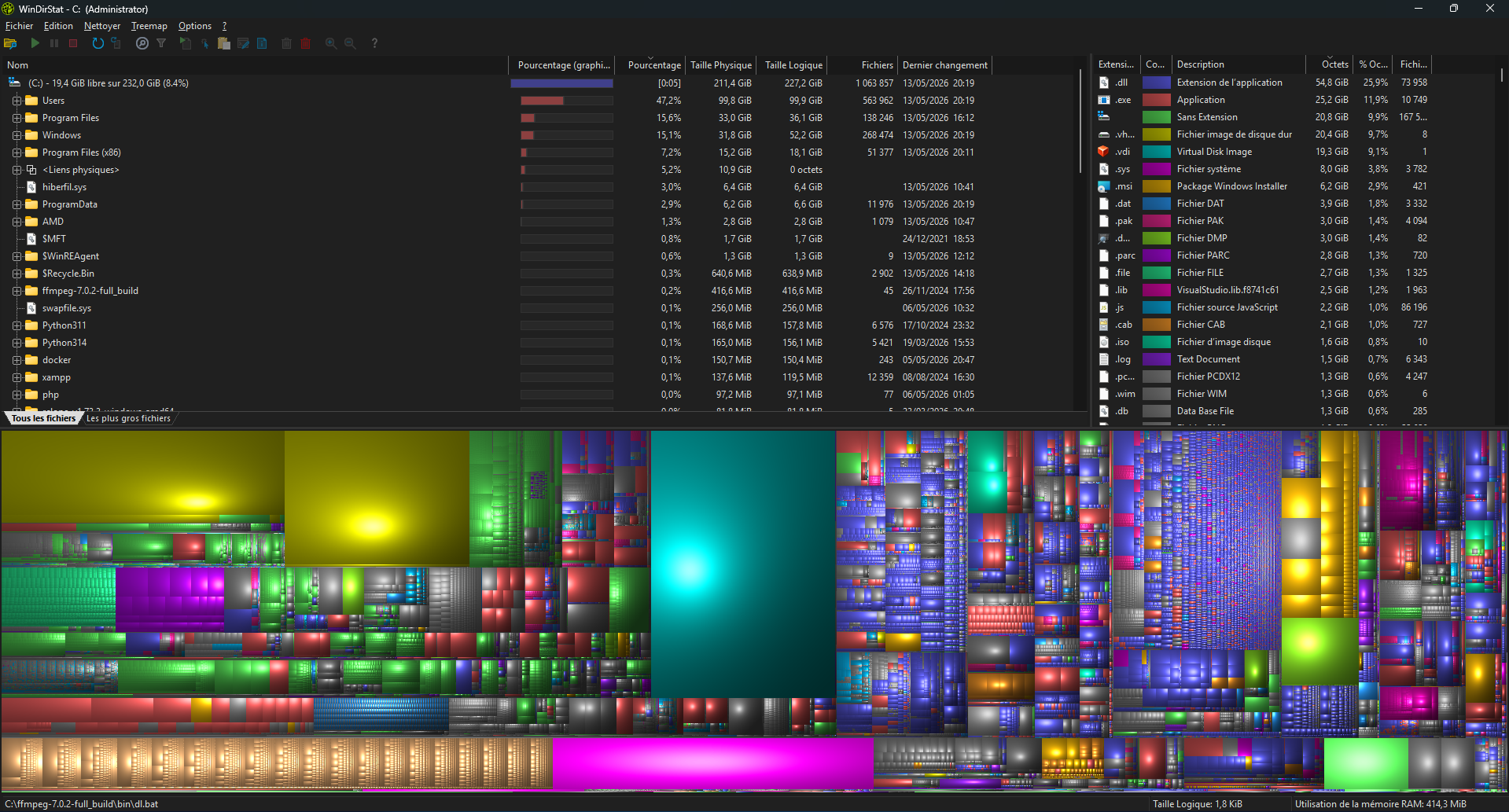Expand the docker folder
This screenshot has width=1509, height=812.
[x=17, y=360]
